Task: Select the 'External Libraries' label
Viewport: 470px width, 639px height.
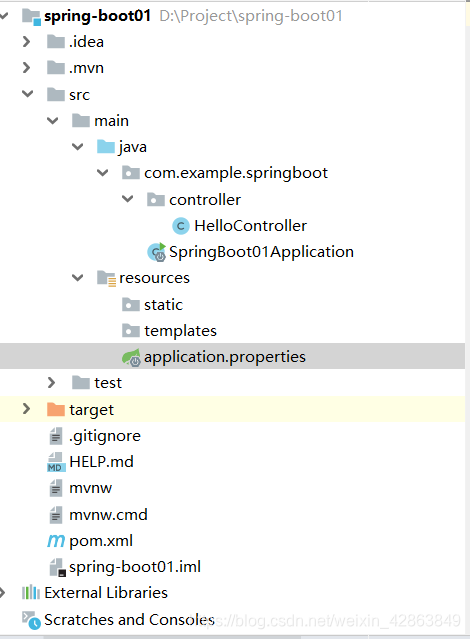Action: point(106,593)
